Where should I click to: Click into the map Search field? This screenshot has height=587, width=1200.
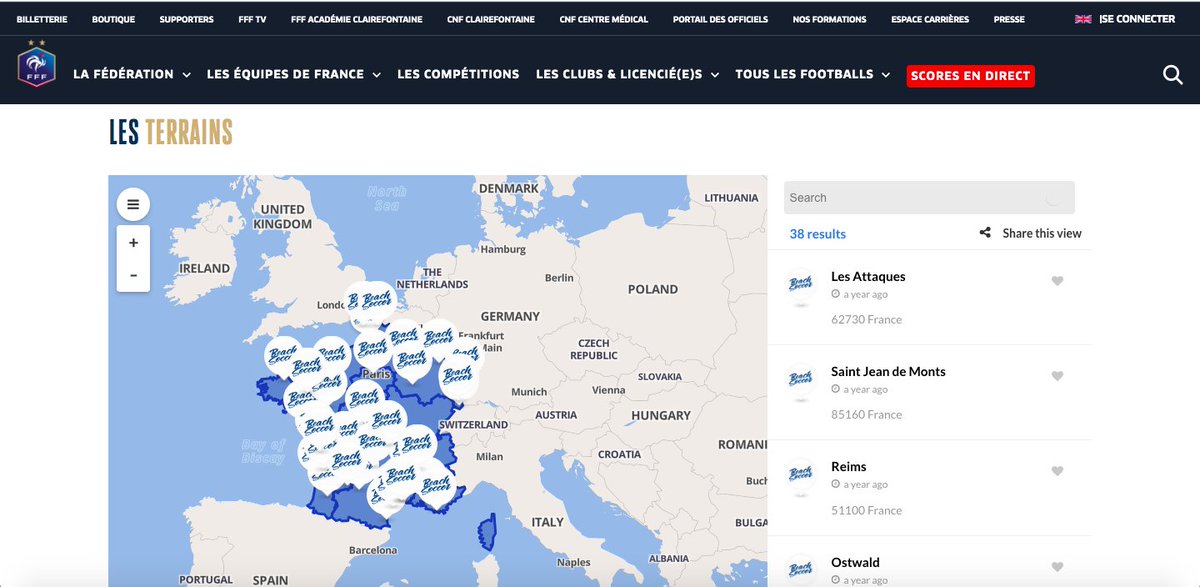point(929,198)
